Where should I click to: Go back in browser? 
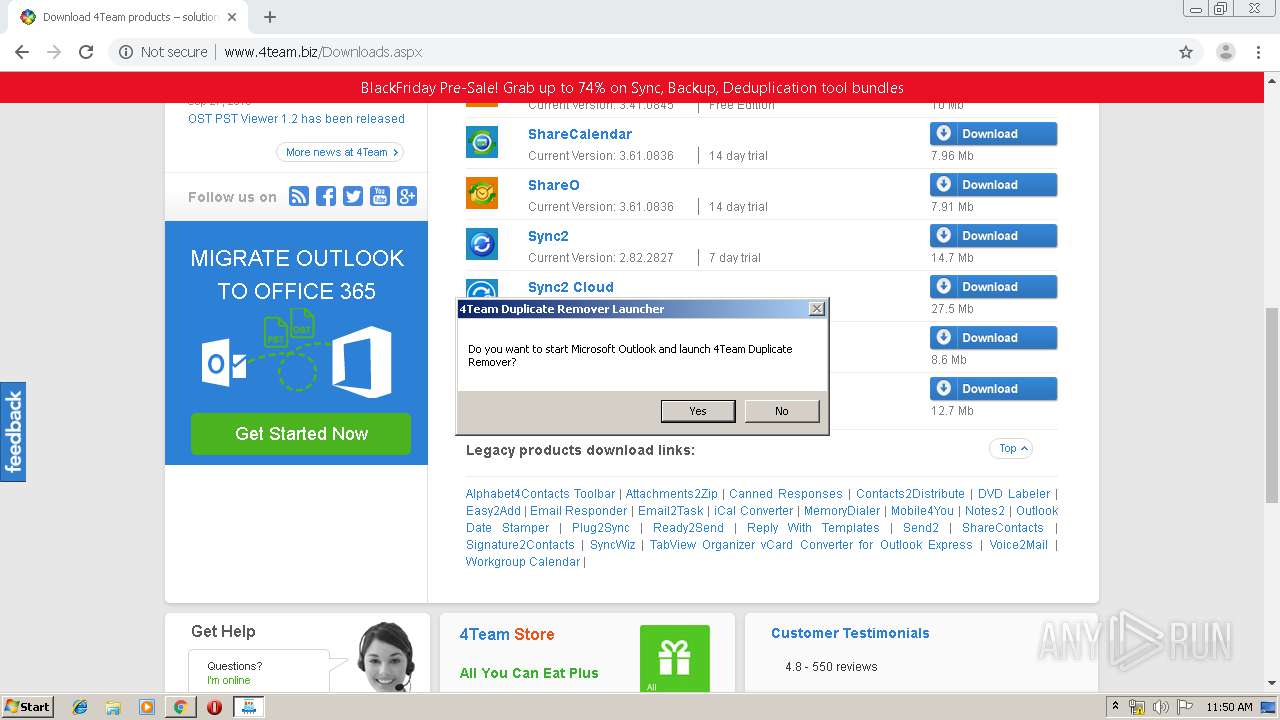tap(22, 52)
